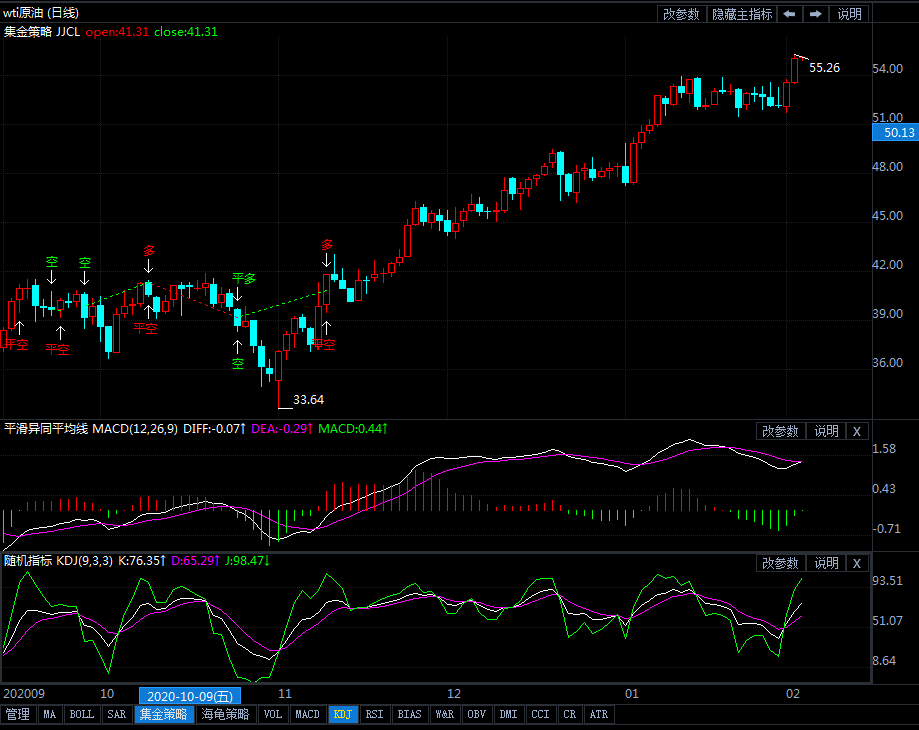Switch to 海龟策略 strategy tab
The height and width of the screenshot is (730, 919).
click(225, 714)
